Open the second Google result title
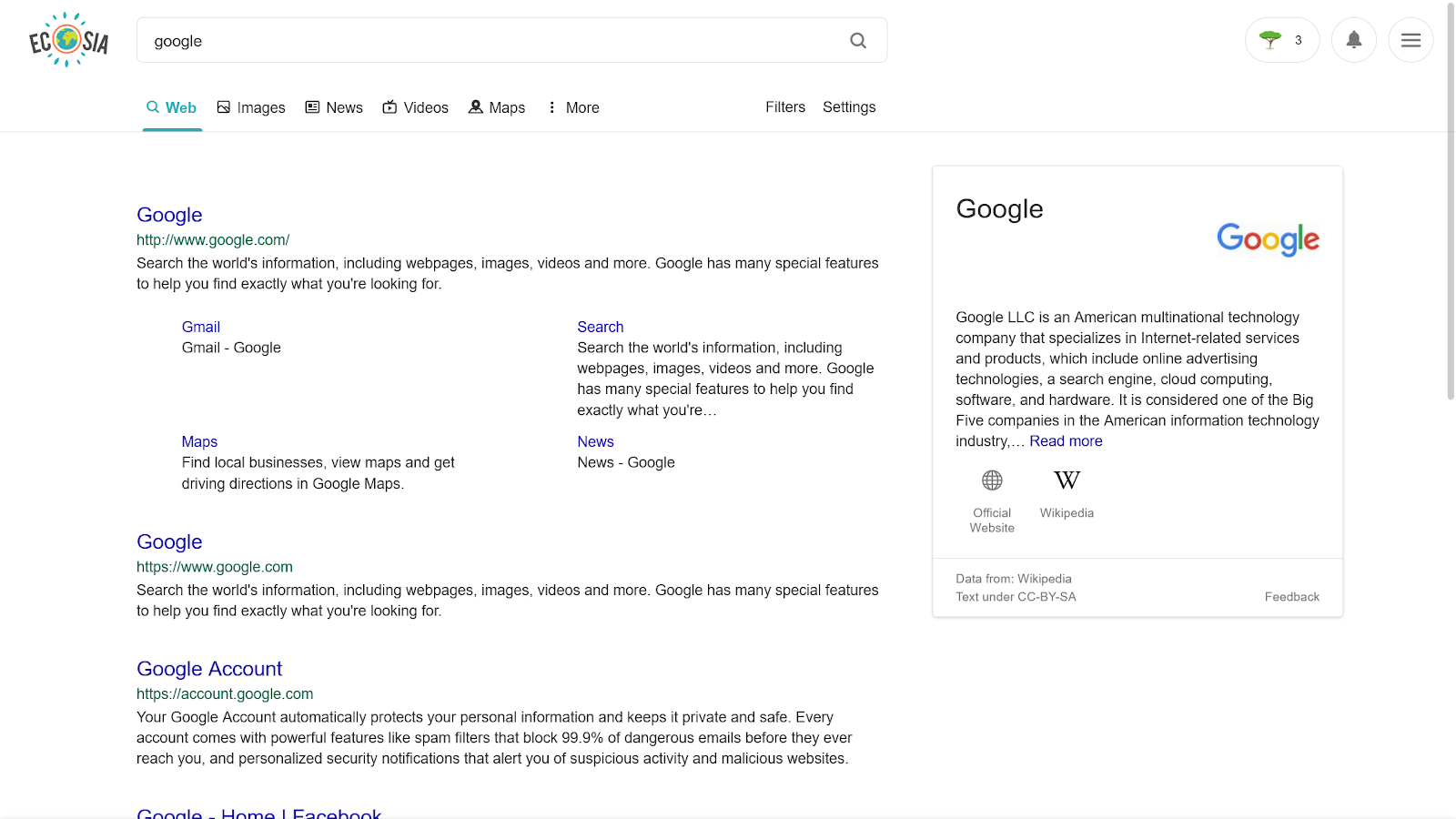Image resolution: width=1456 pixels, height=819 pixels. coord(169,541)
